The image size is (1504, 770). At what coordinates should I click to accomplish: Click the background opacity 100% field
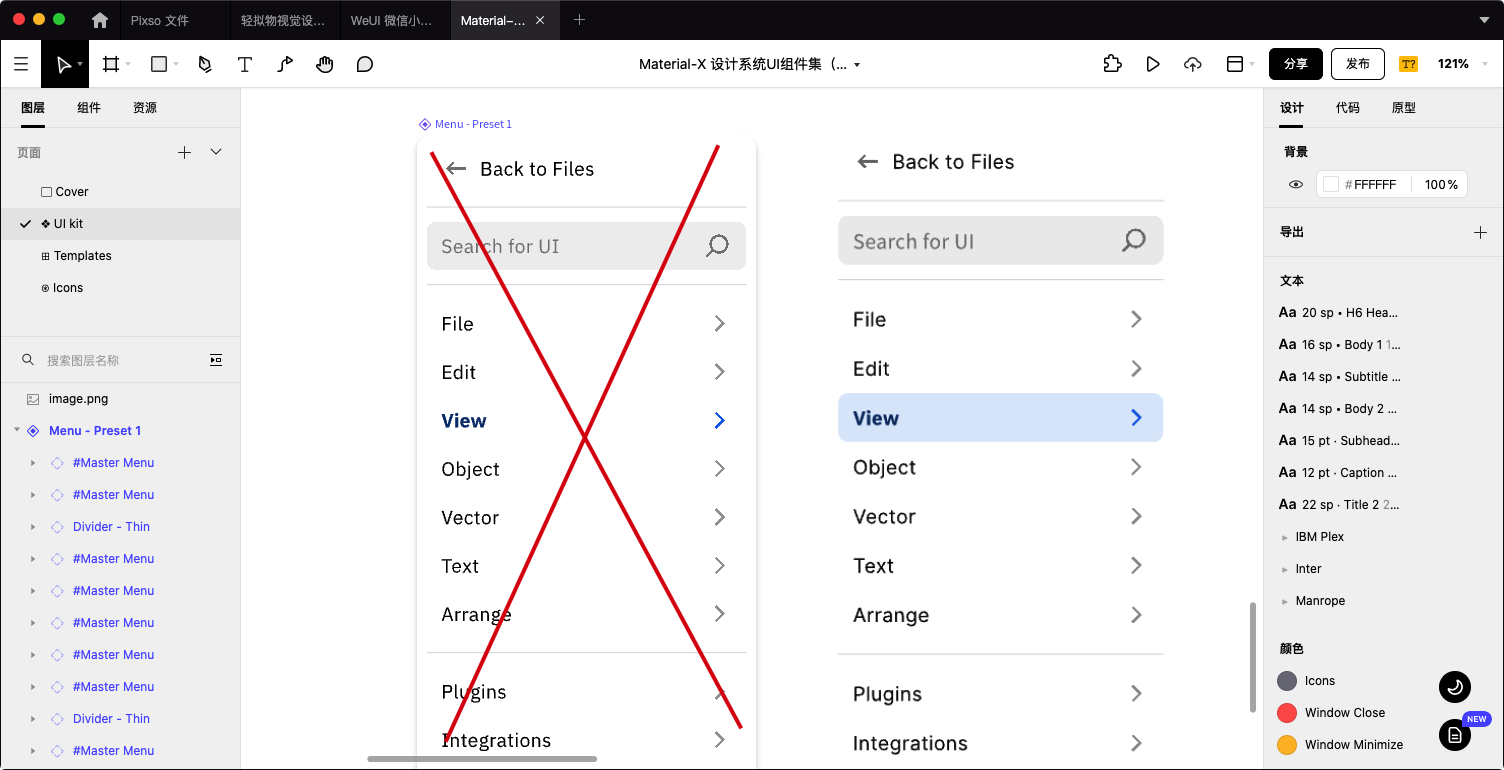(x=1441, y=184)
